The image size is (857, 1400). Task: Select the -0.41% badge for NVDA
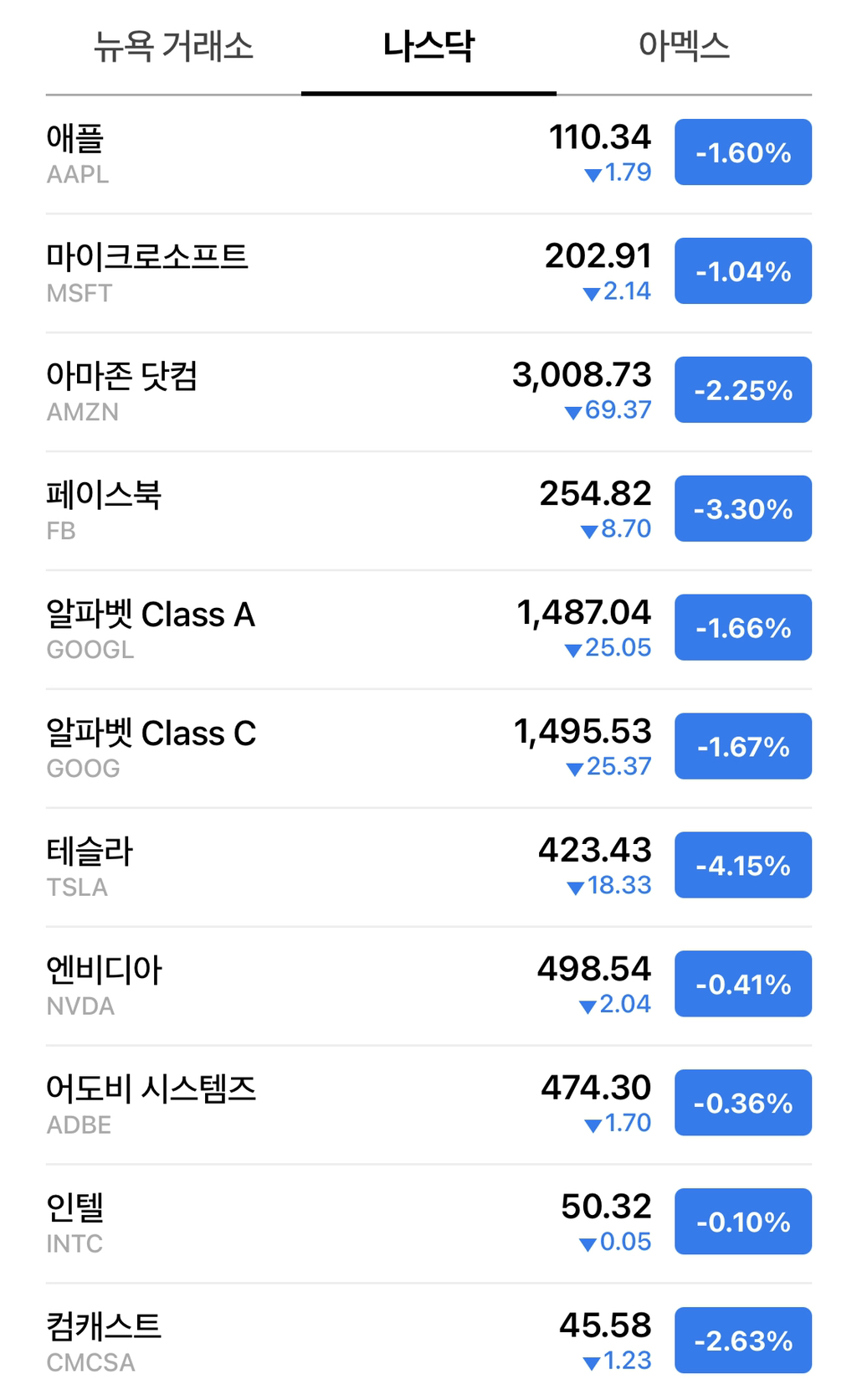tap(742, 984)
